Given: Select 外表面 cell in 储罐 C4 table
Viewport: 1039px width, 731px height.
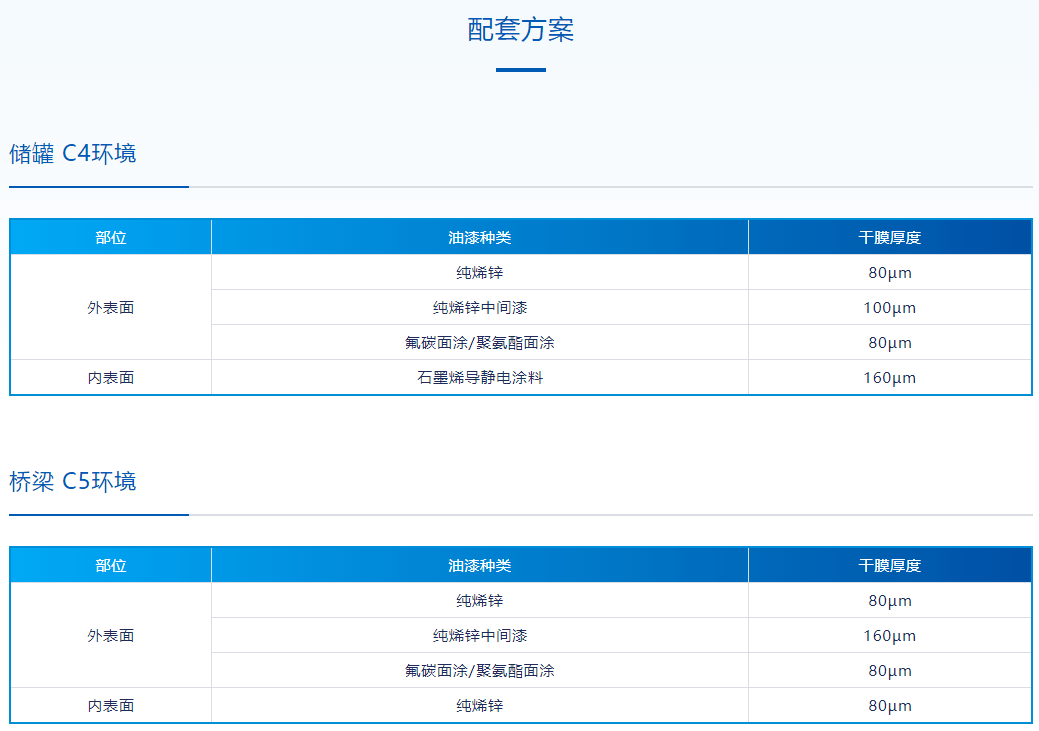Looking at the screenshot, I should pyautogui.click(x=111, y=308).
